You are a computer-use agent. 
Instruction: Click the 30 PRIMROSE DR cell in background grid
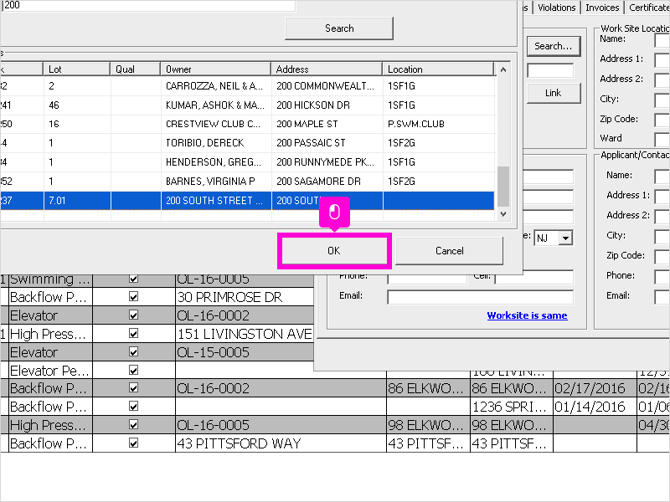tap(244, 297)
